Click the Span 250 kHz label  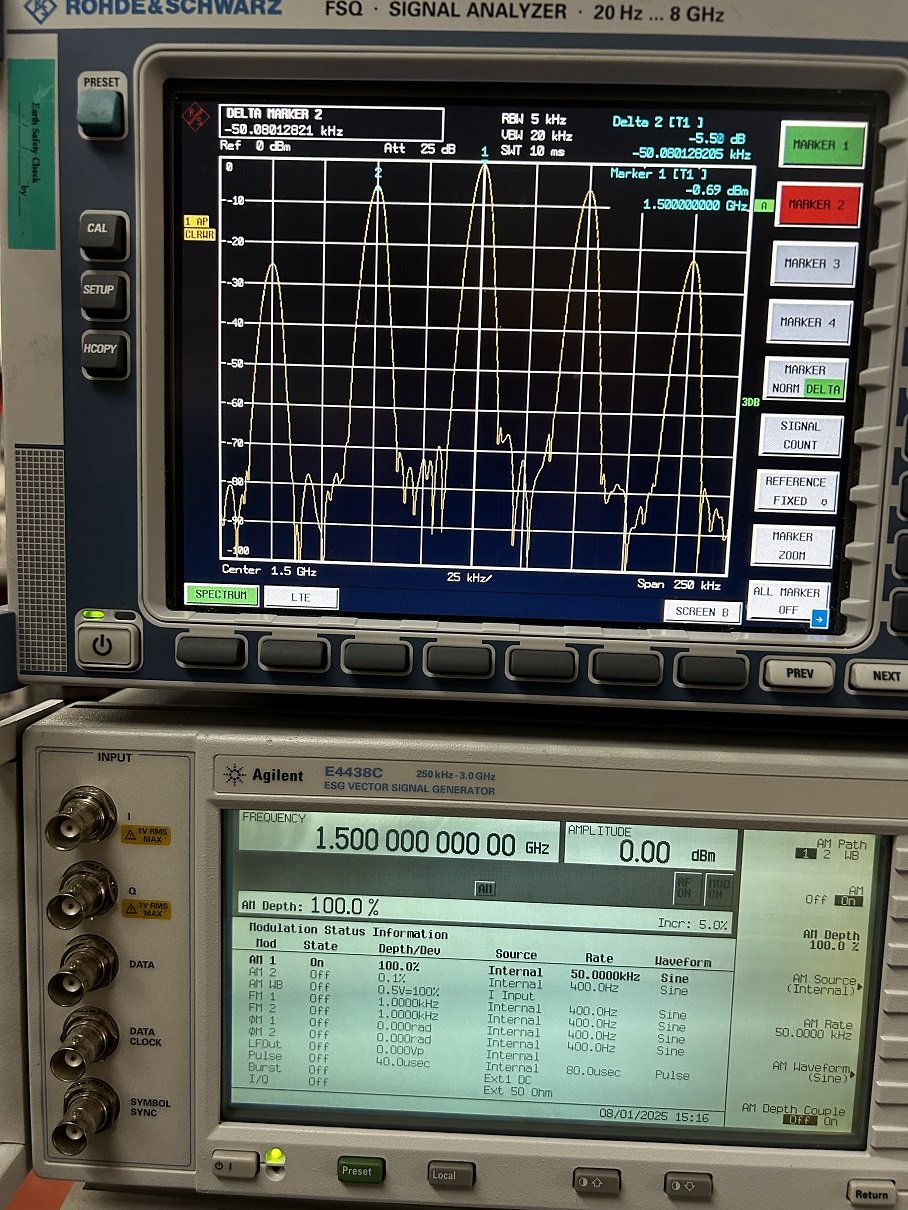pos(679,585)
